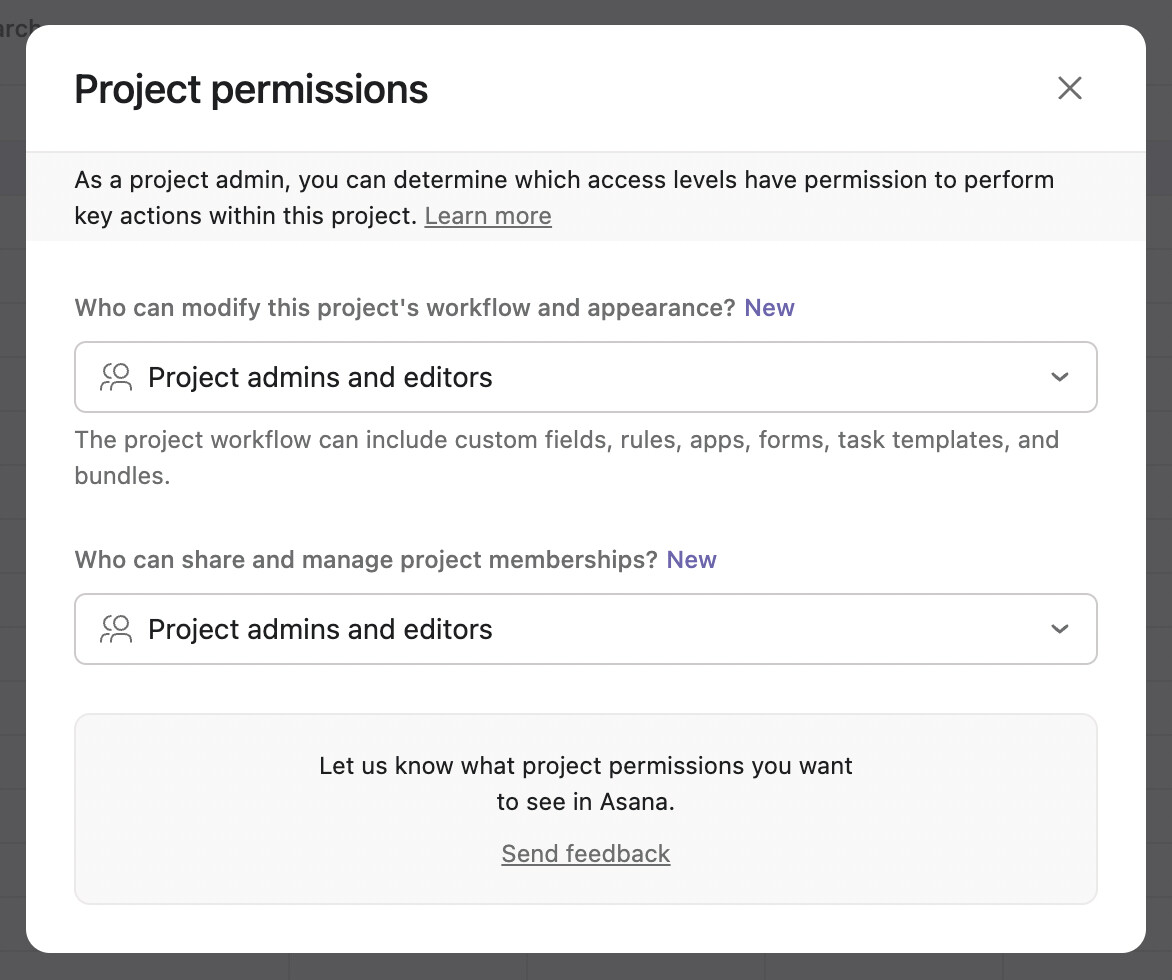Click people icon in workflow permission selector
Image resolution: width=1172 pixels, height=980 pixels.
116,377
